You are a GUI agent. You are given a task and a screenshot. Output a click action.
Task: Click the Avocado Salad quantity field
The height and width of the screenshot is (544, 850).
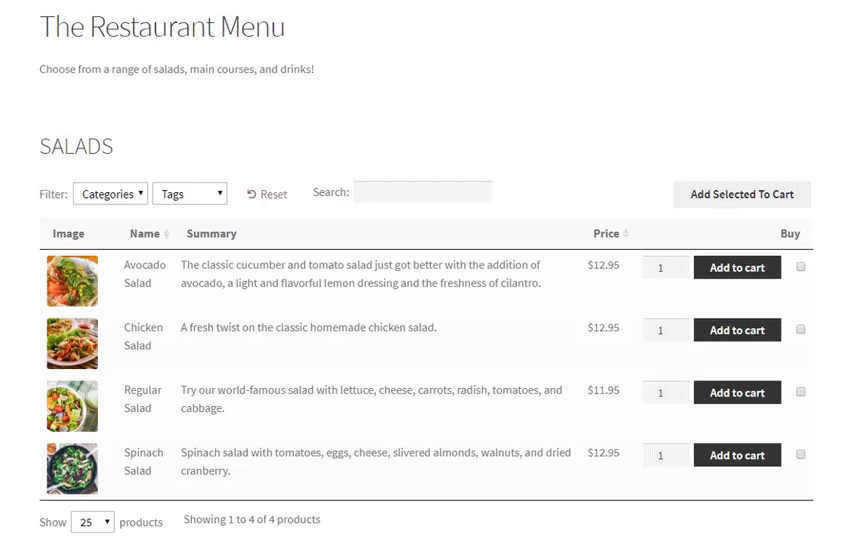coord(666,268)
